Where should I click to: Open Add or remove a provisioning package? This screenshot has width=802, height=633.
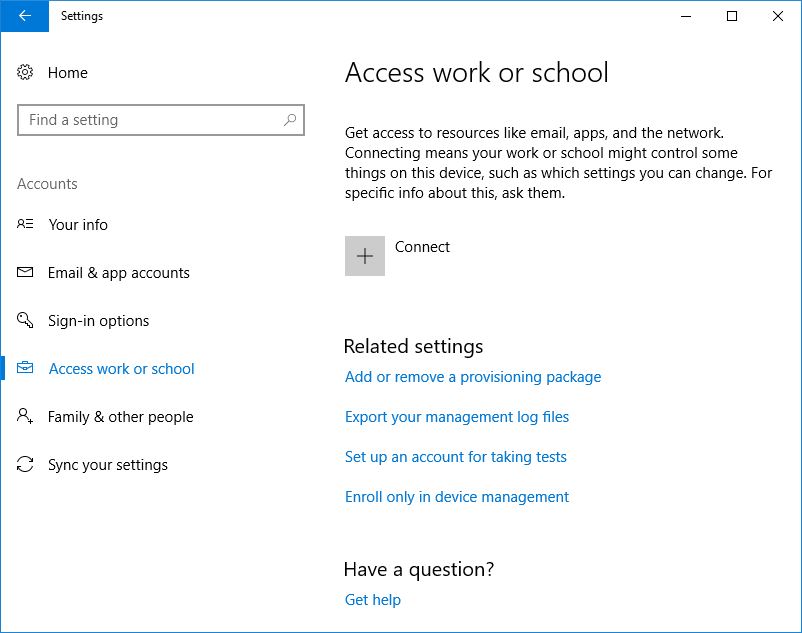pos(472,377)
